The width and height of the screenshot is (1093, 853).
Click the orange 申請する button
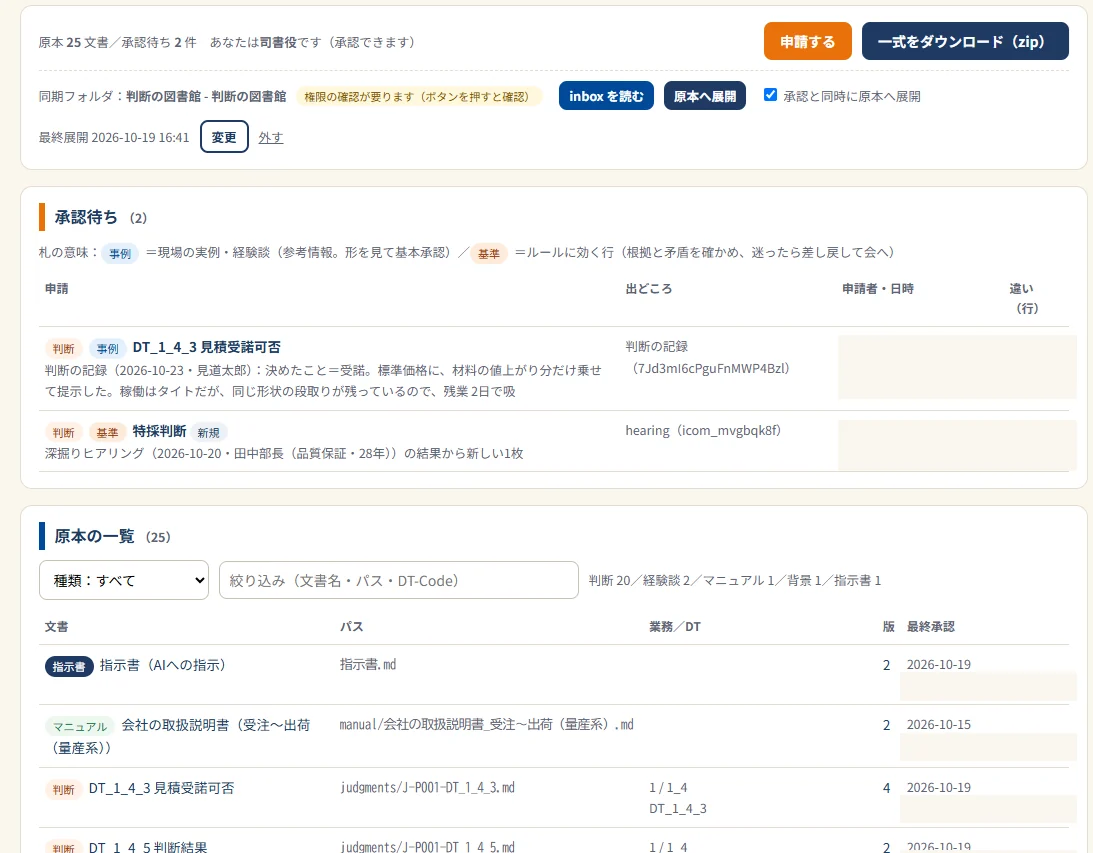(807, 41)
